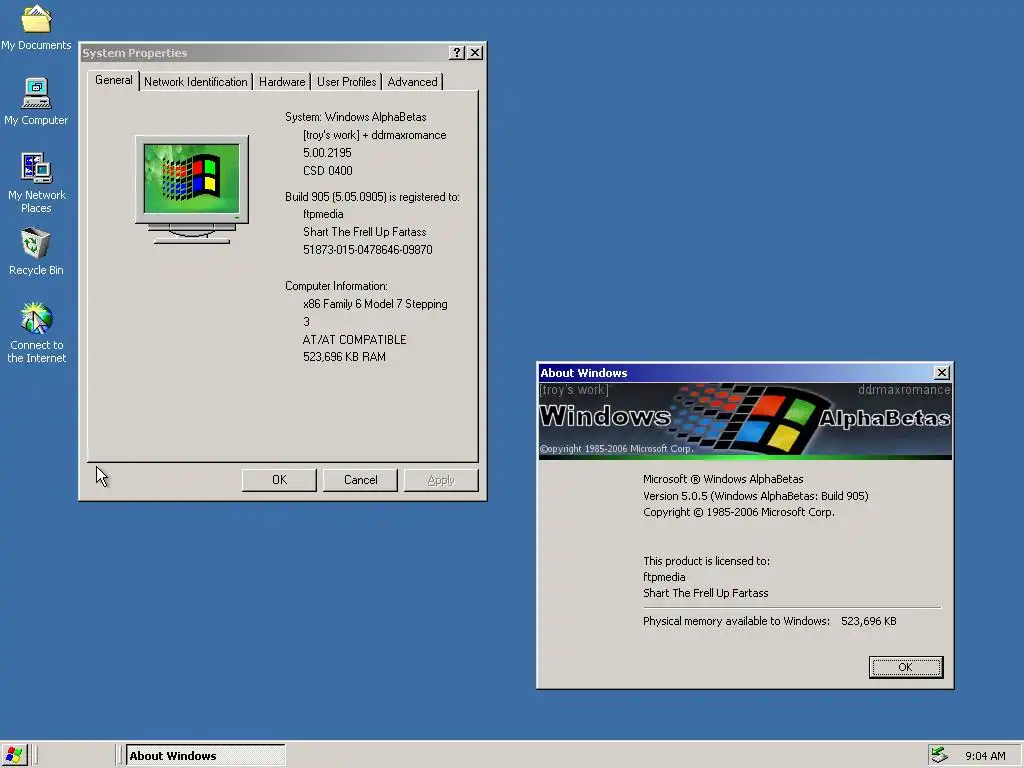The image size is (1024, 768).
Task: Click 'x86 Family 6 Model 7 Stepping'
Action: [x=375, y=304]
